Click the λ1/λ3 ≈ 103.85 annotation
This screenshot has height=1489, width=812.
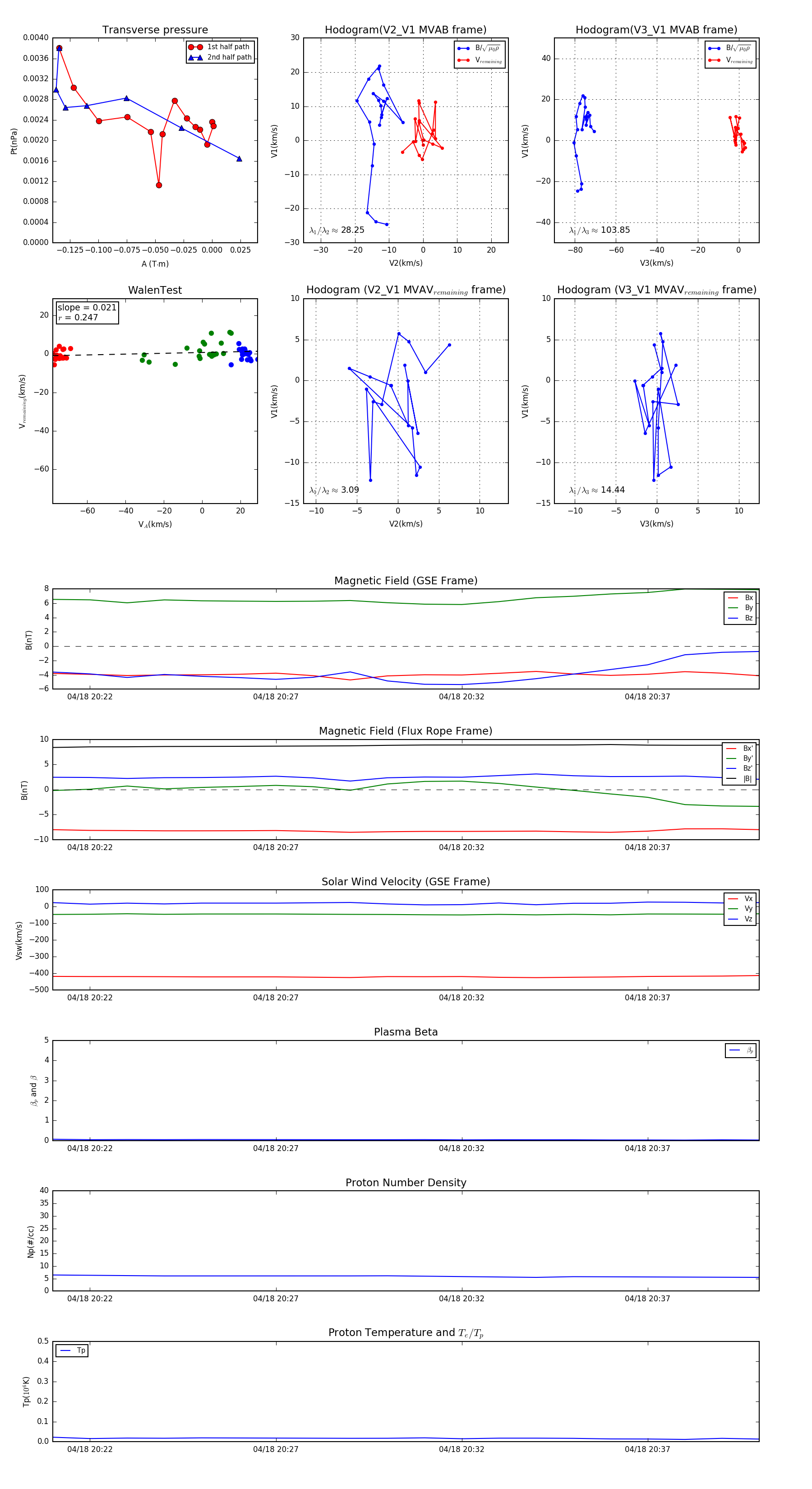(600, 230)
